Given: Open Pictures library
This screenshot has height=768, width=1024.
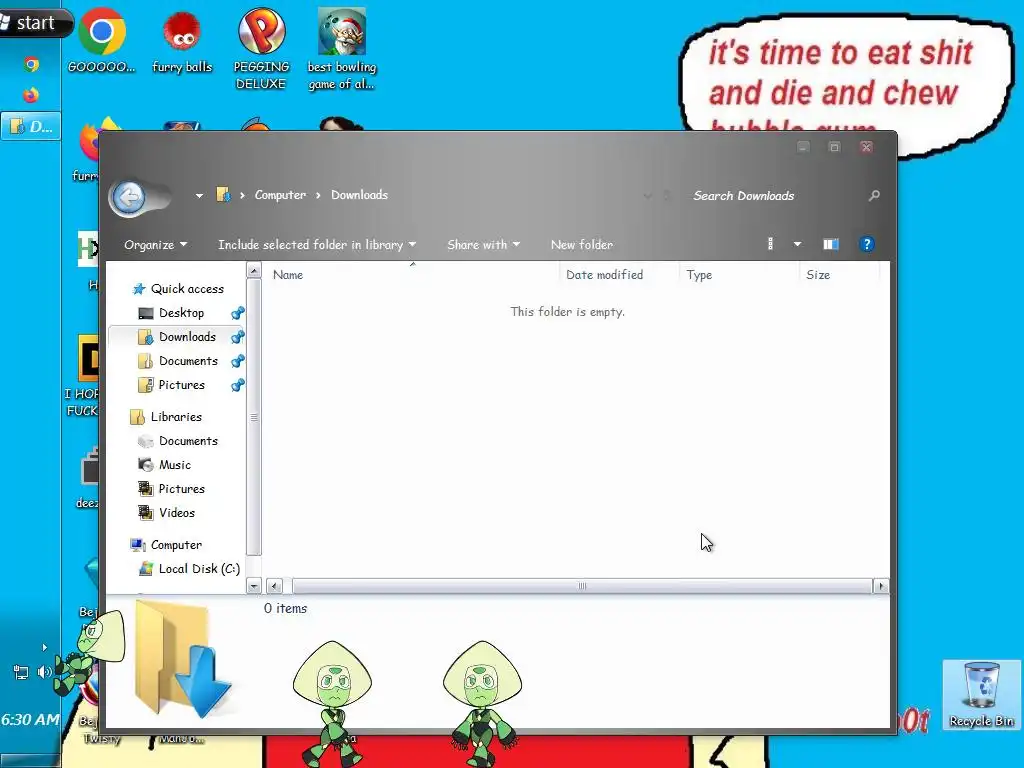Looking at the screenshot, I should (182, 489).
